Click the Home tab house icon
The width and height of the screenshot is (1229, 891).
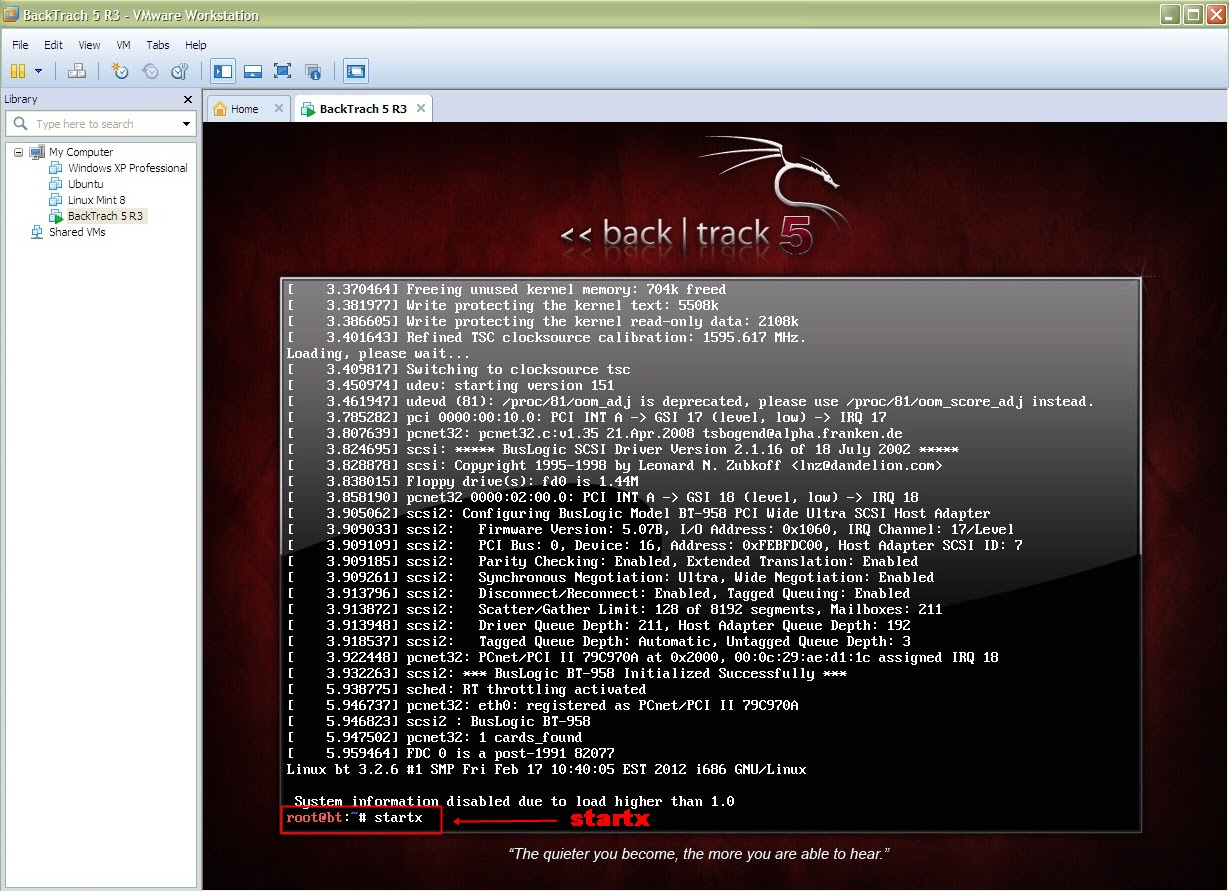[x=218, y=109]
